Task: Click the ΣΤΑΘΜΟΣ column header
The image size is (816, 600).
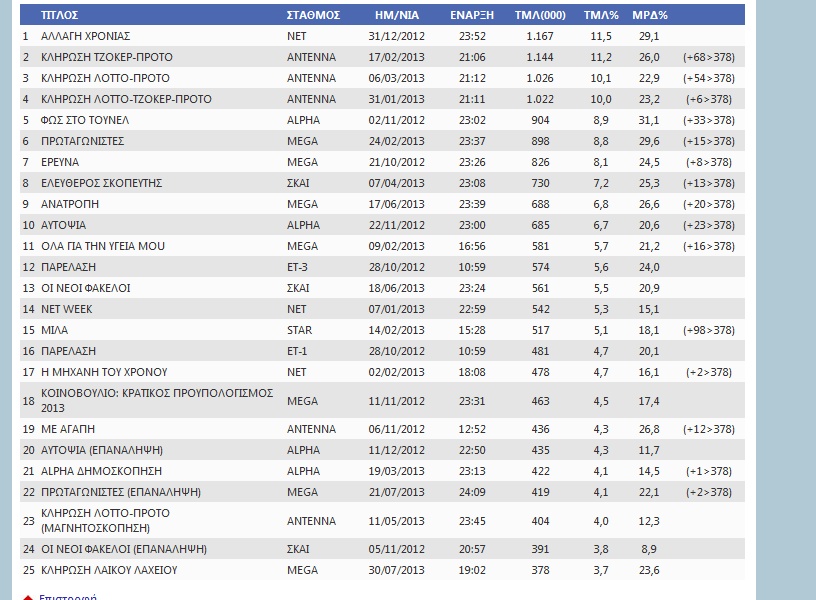Action: [x=313, y=16]
